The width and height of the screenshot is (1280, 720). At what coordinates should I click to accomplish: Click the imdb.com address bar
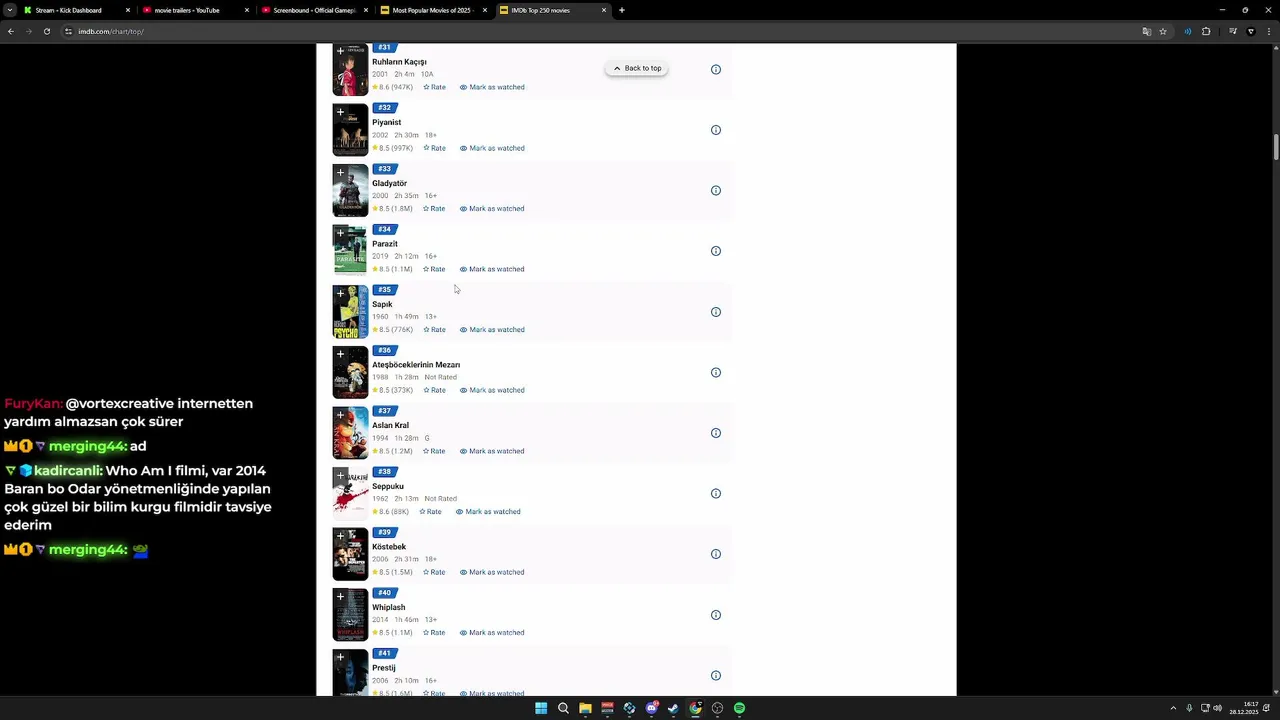[600, 31]
